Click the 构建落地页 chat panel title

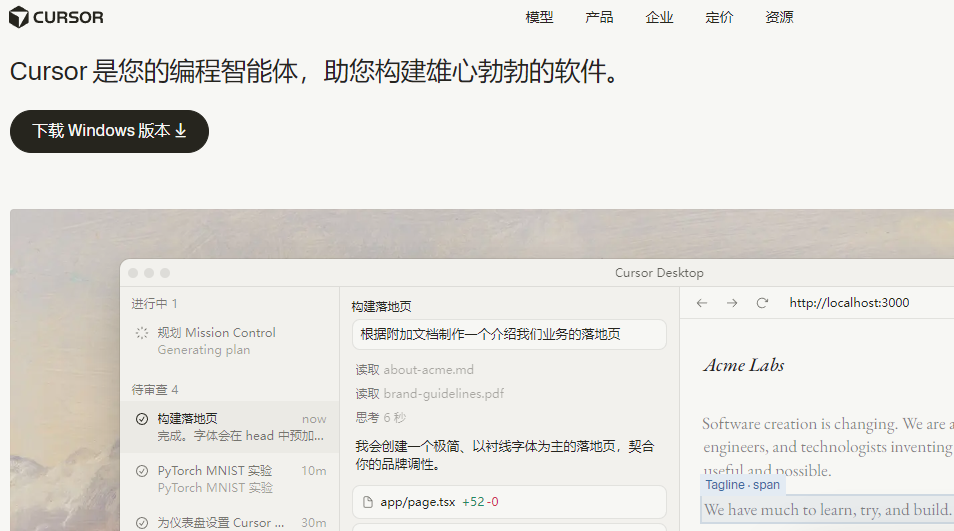[x=381, y=307]
